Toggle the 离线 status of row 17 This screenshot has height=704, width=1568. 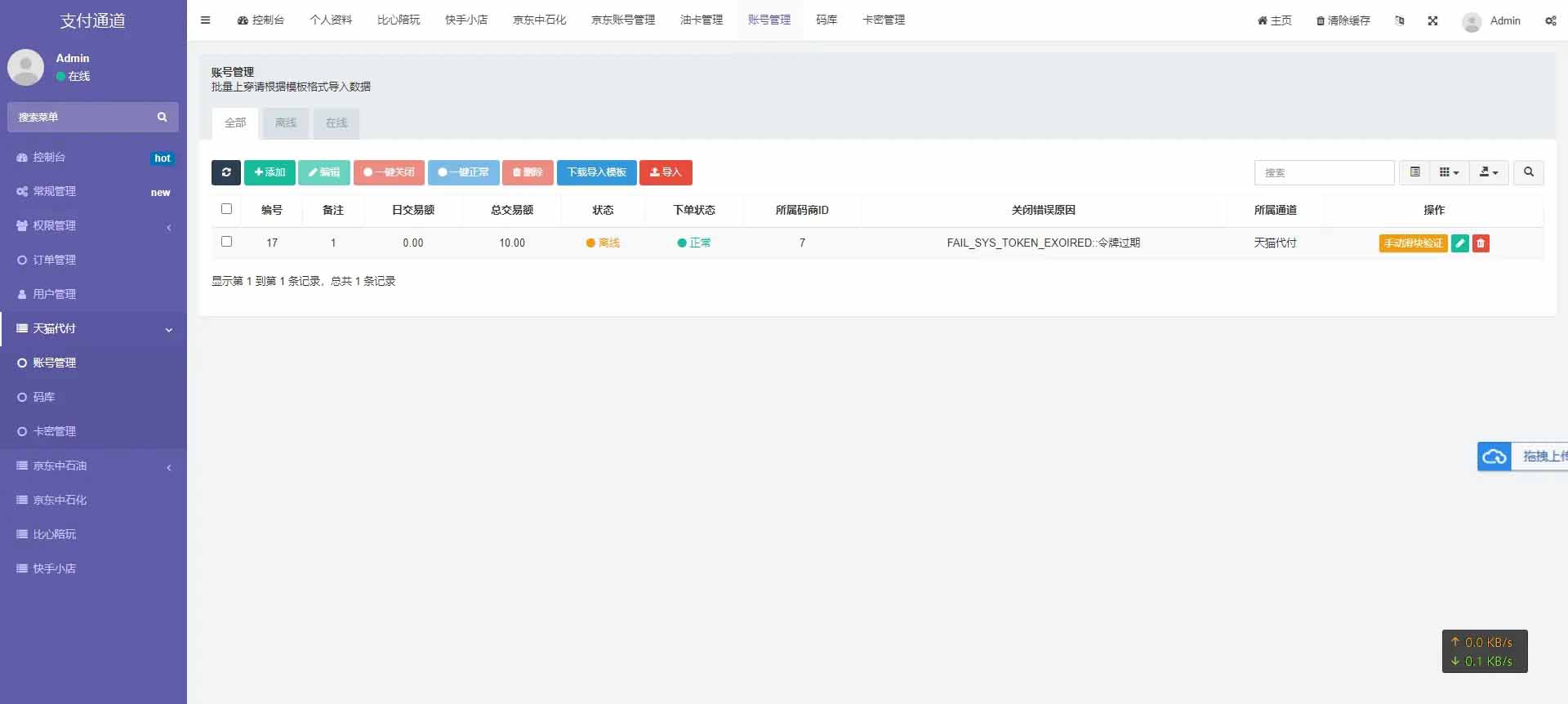click(603, 243)
